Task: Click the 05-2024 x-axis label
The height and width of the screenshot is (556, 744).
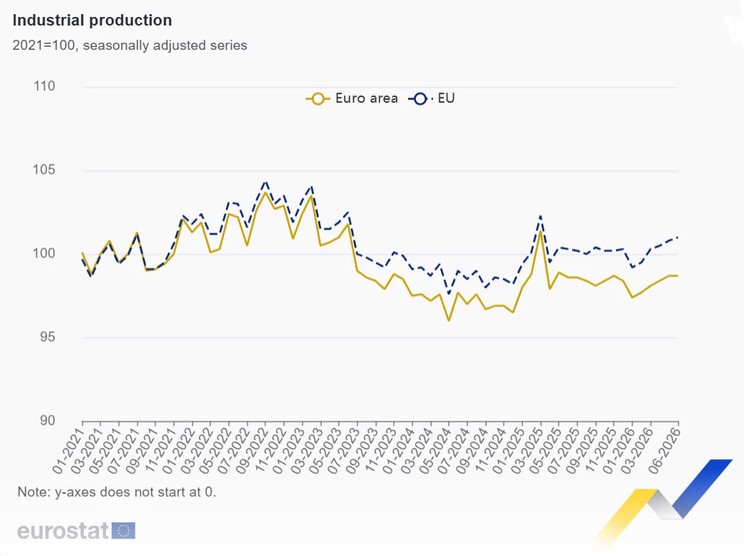Action: [434, 451]
